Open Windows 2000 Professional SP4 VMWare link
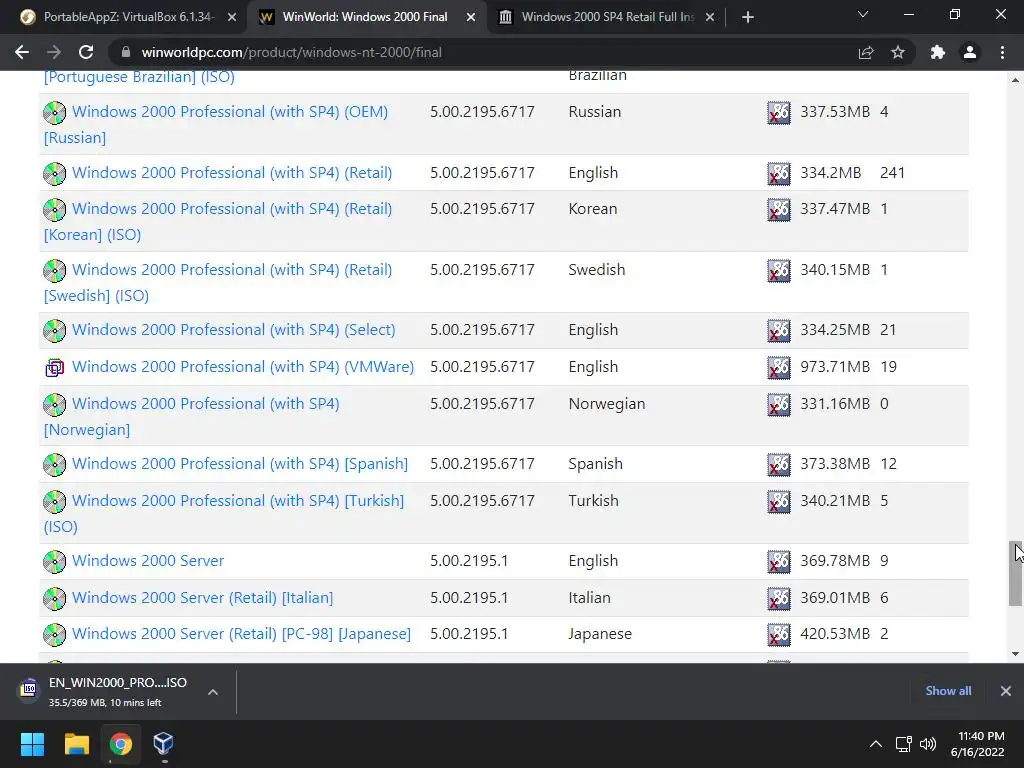This screenshot has height=768, width=1024. click(x=243, y=366)
